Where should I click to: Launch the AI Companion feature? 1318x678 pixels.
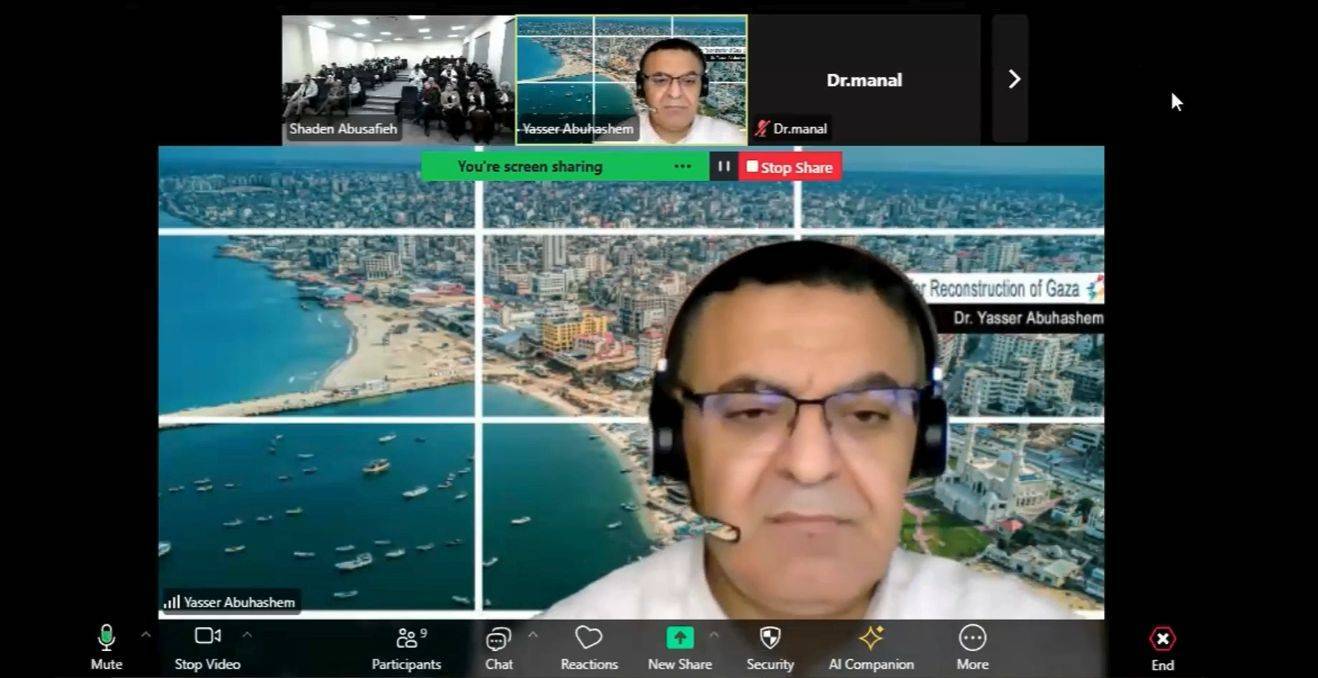pos(871,638)
